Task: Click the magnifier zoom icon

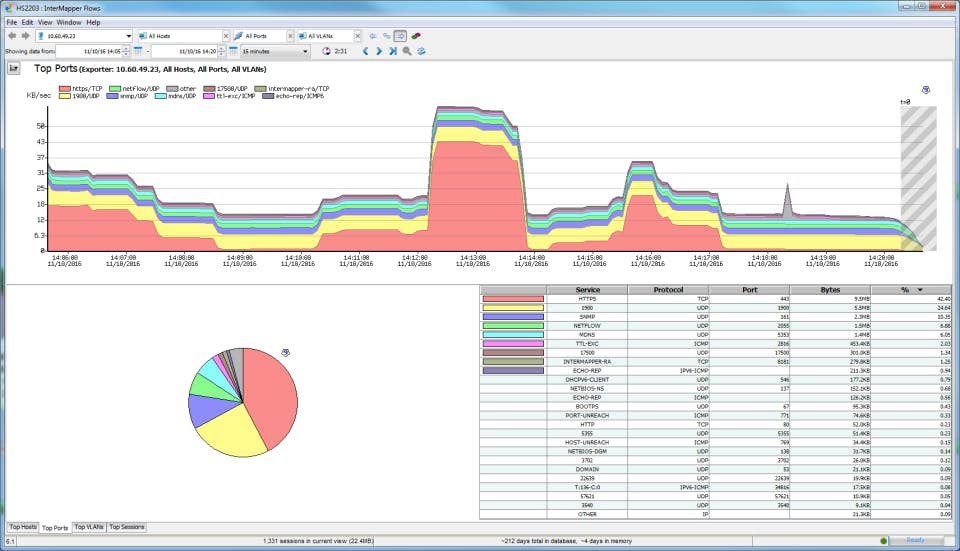Action: (407, 50)
